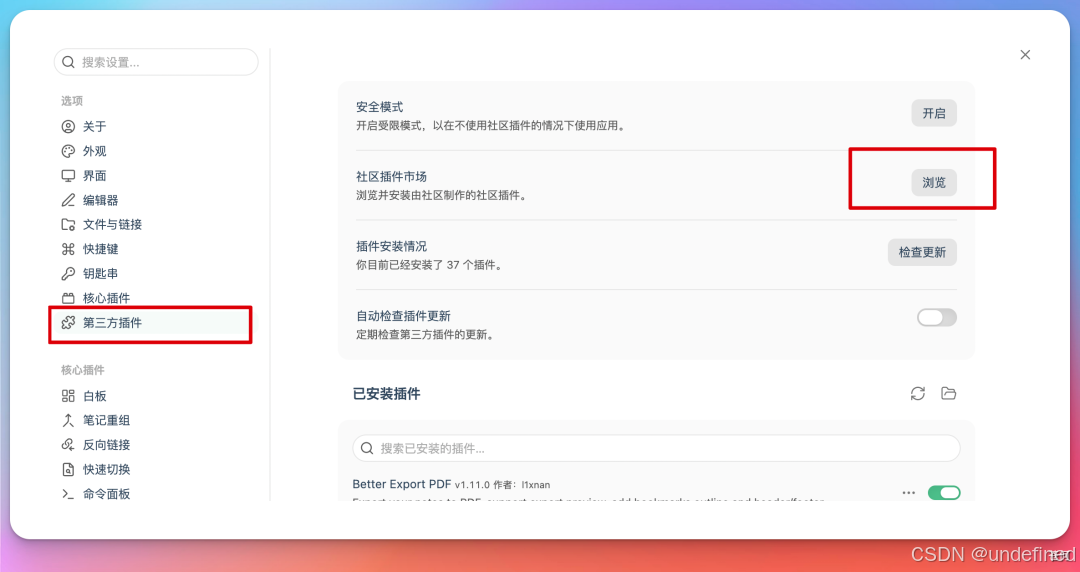Click the Better Export PDF plugin name
Screen dimensions: 1080x572
(402, 484)
